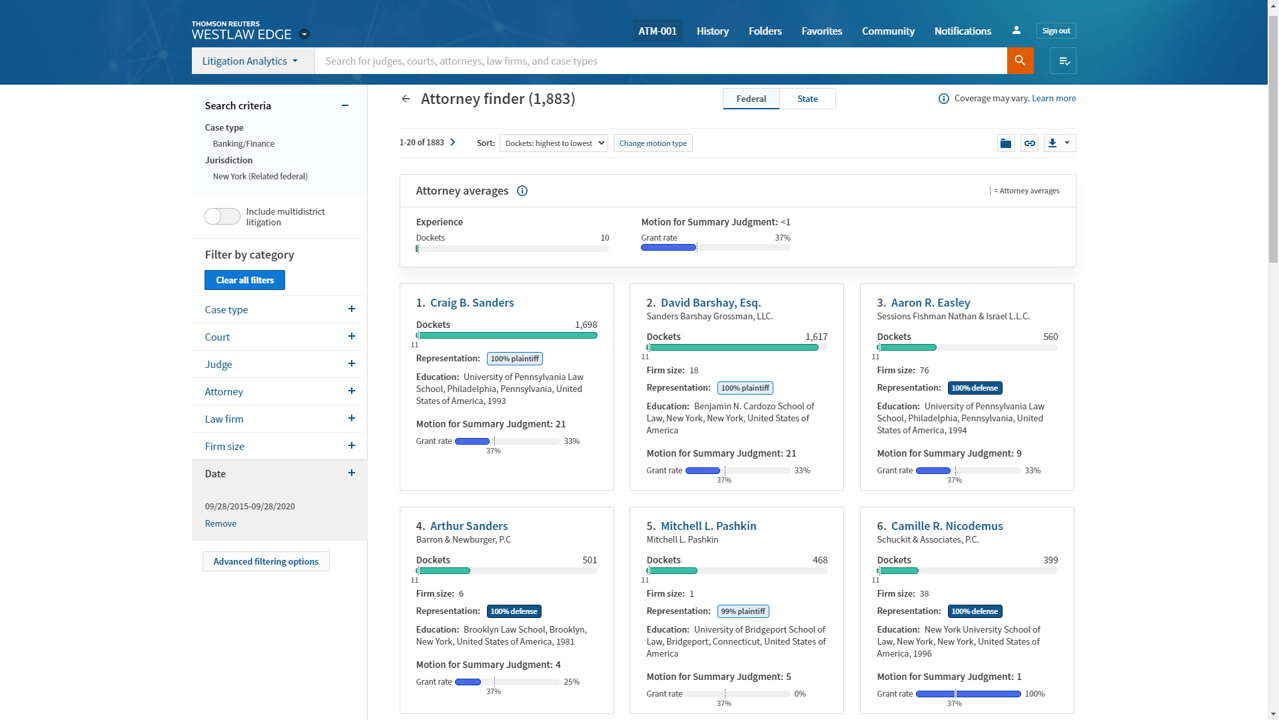Open the History menu

pyautogui.click(x=713, y=31)
